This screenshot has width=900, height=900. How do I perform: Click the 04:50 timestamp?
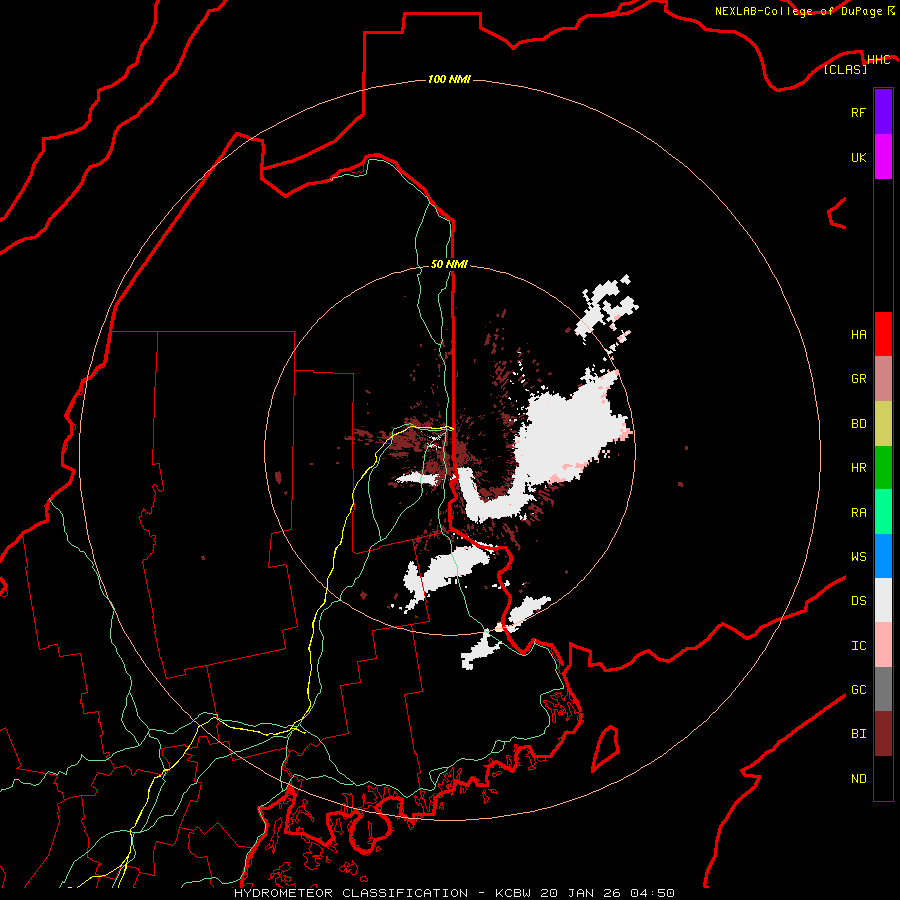tap(652, 893)
